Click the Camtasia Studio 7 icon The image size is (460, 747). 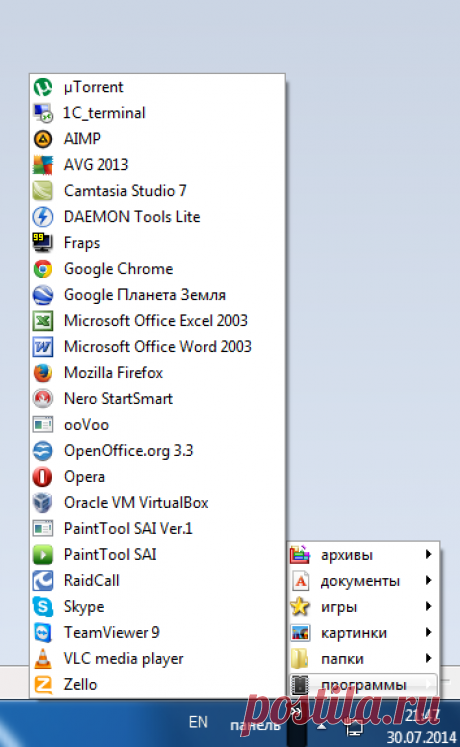click(43, 191)
